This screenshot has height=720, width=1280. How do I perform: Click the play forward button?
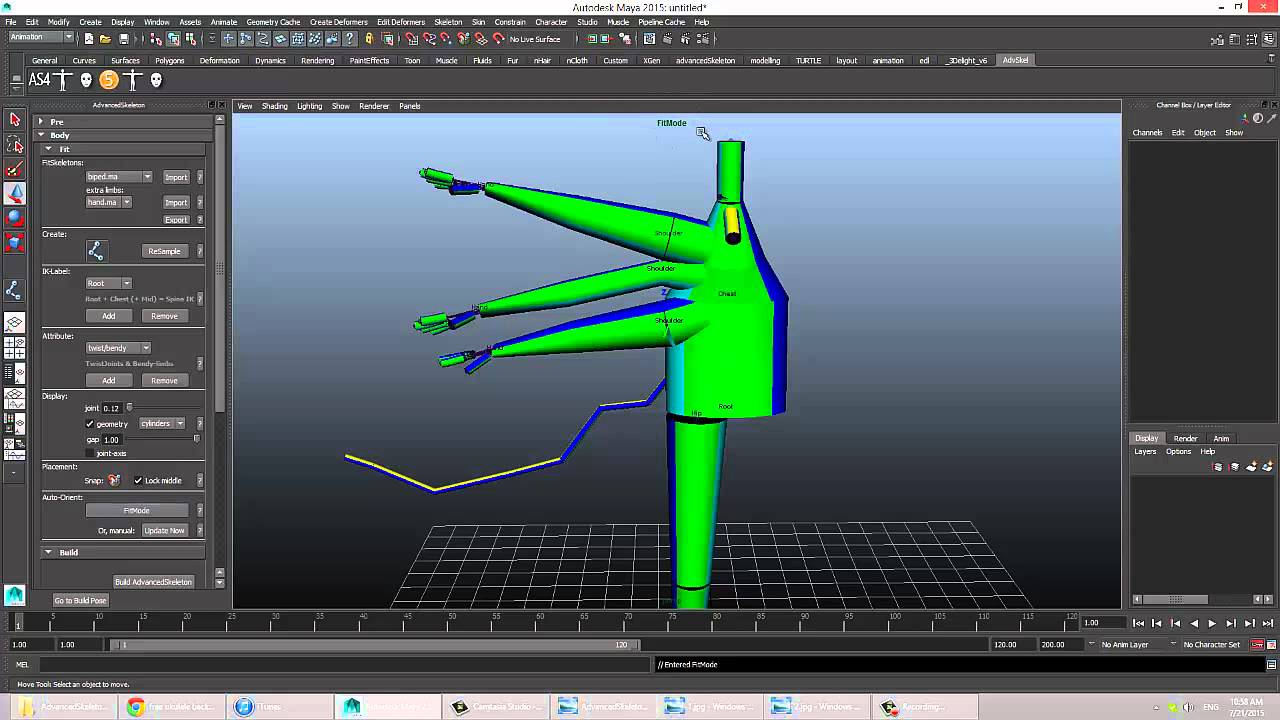coord(1212,623)
